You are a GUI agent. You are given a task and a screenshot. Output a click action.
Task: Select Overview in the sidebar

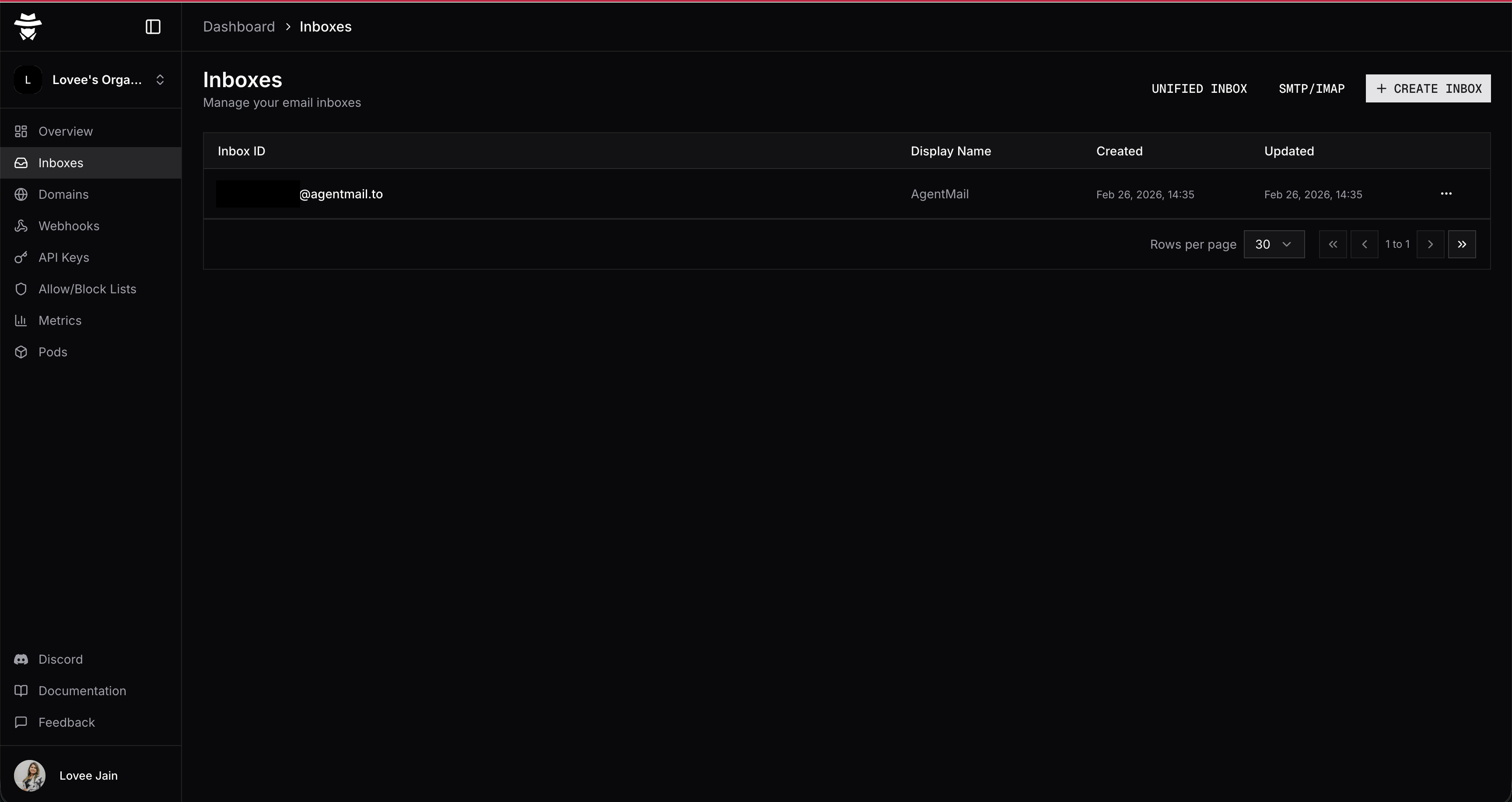65,131
